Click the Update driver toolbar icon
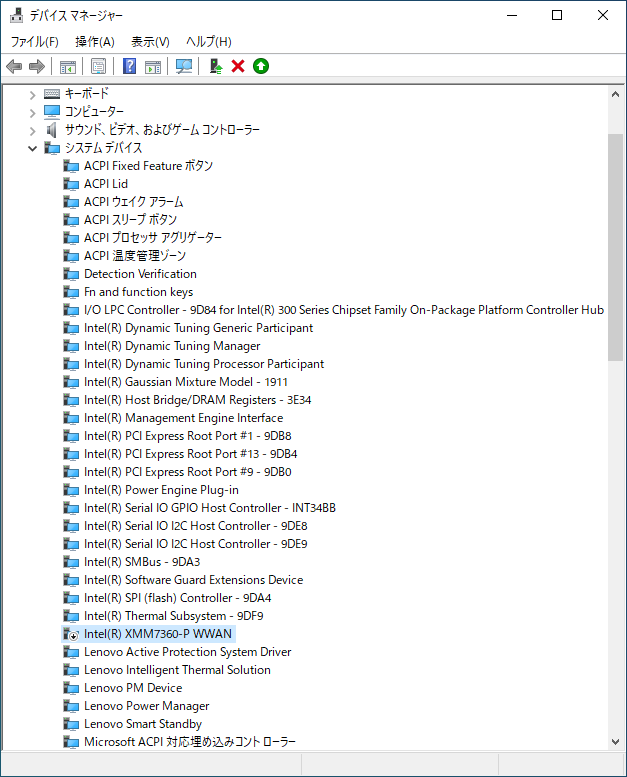The width and height of the screenshot is (627, 777). (216, 66)
